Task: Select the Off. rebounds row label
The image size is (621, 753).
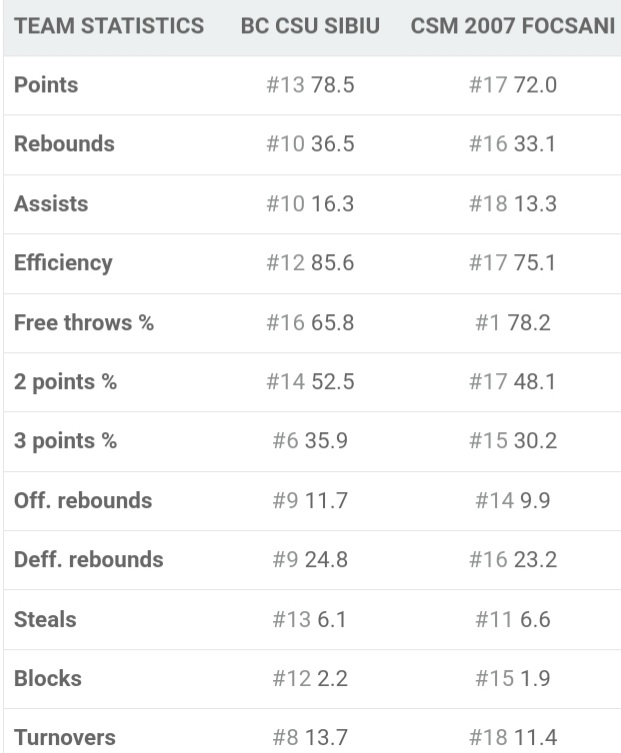Action: (x=83, y=500)
